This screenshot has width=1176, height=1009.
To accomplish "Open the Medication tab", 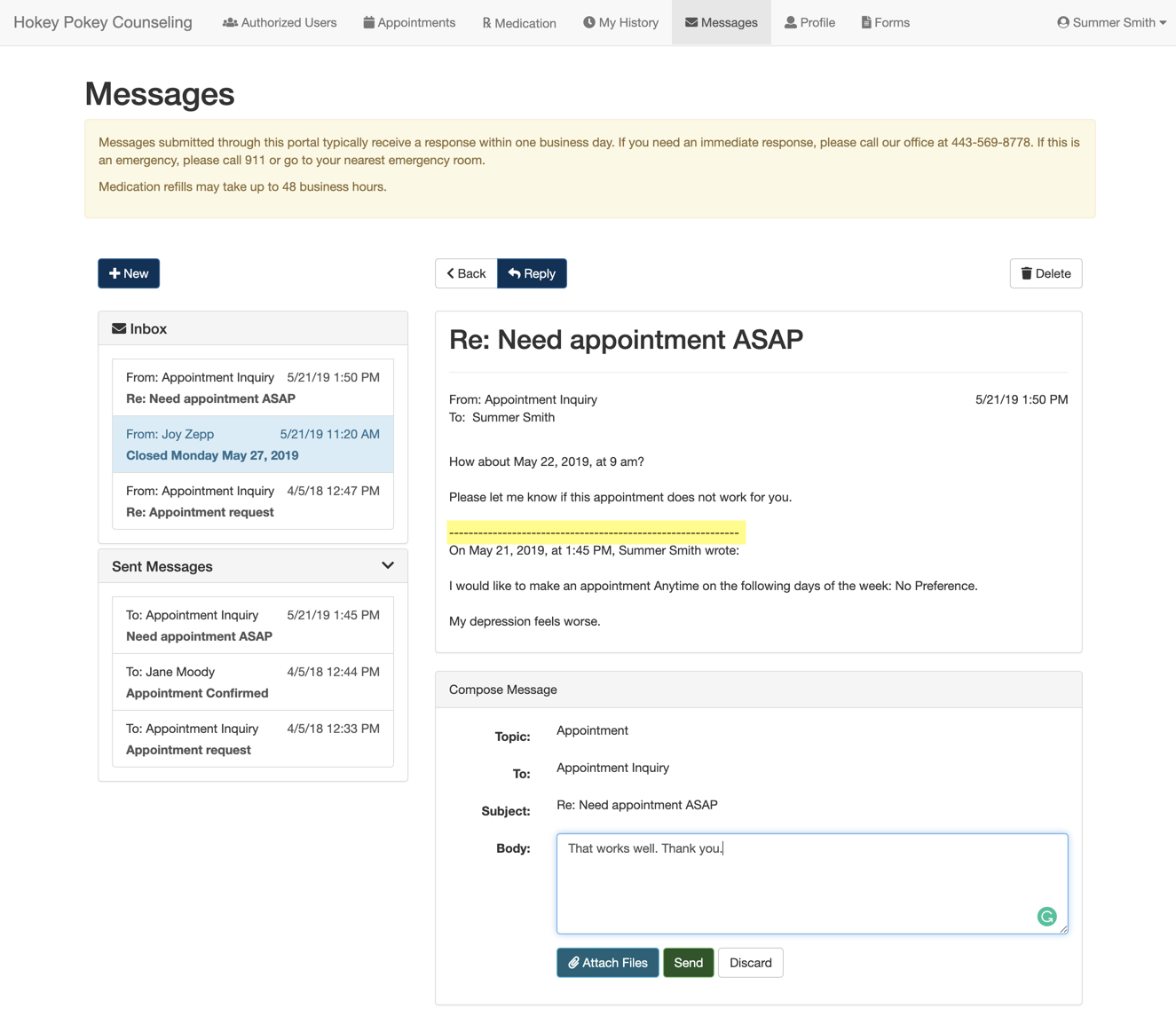I will [x=519, y=22].
